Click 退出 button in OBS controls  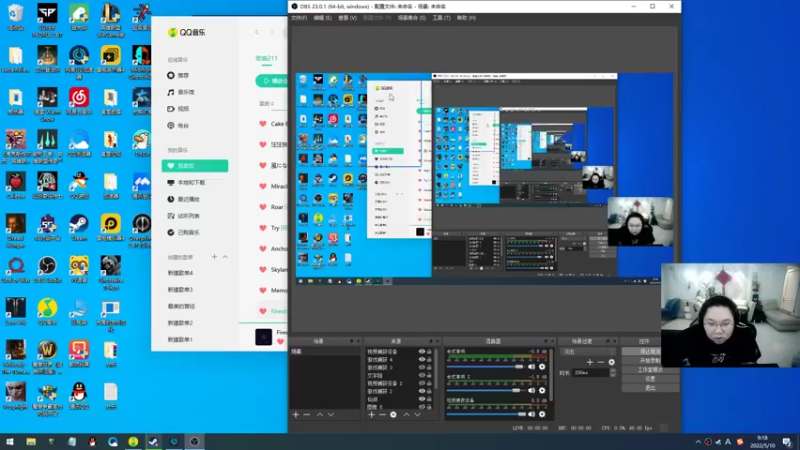(x=650, y=388)
